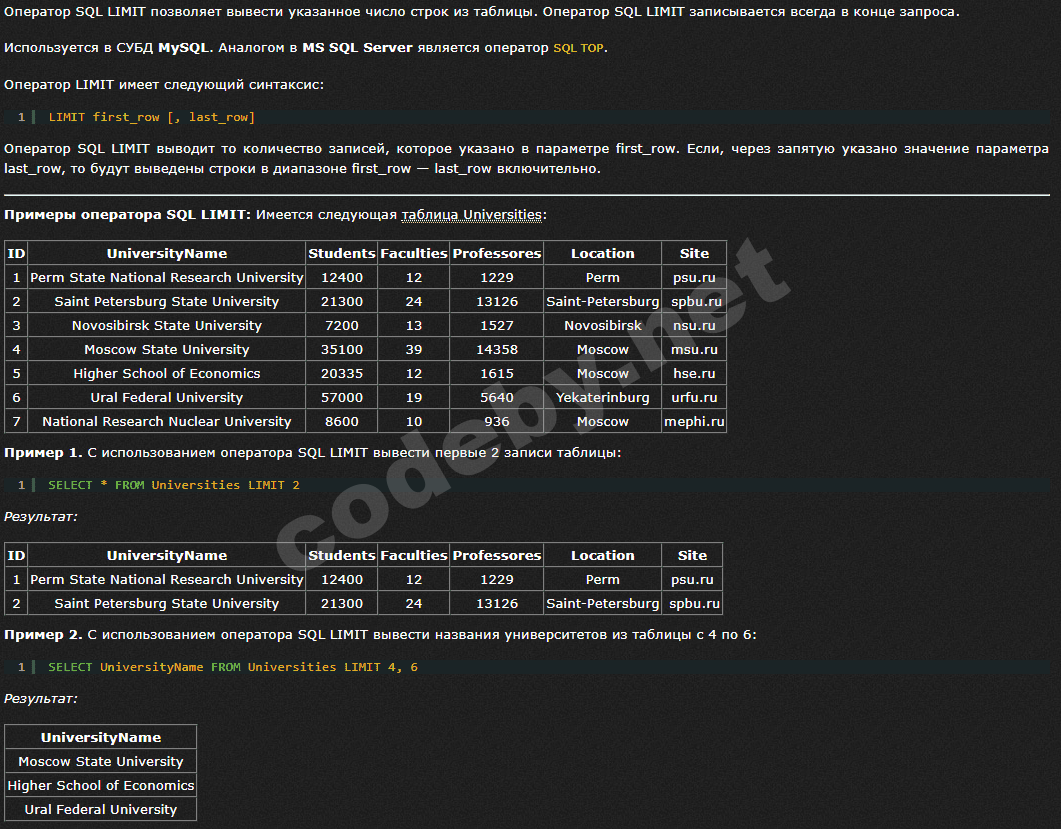Click the students value 7200
Viewport: 1061px width, 829px height.
(342, 326)
